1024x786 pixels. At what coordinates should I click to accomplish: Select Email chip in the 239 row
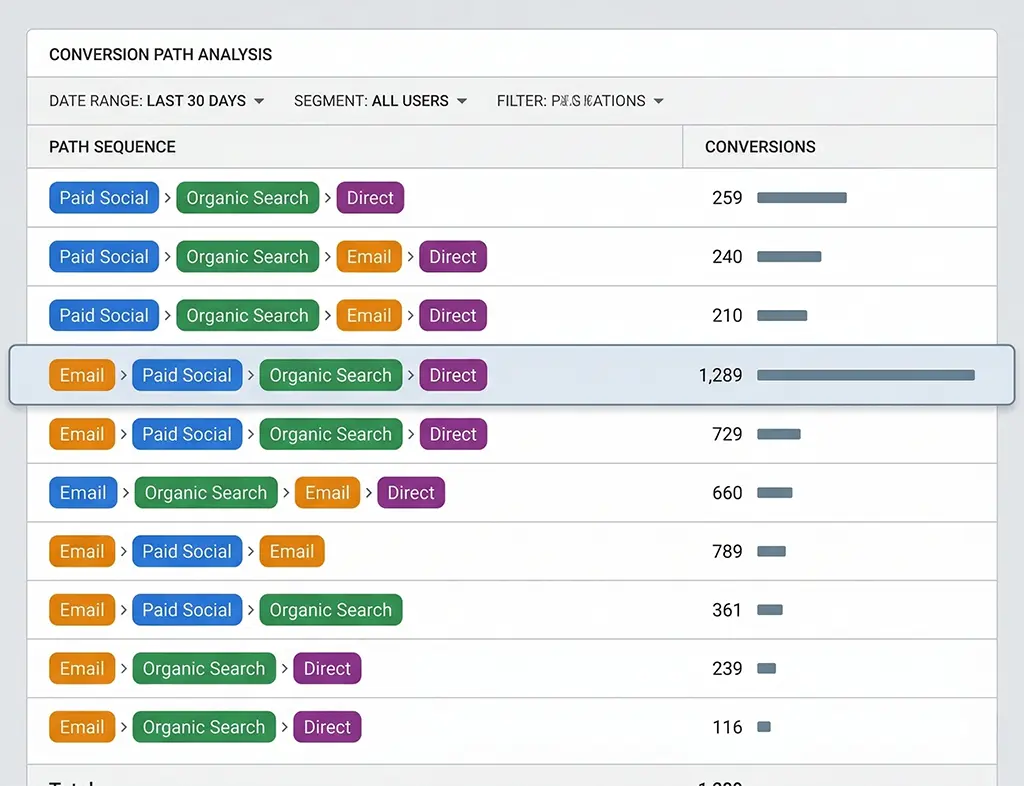tap(82, 668)
